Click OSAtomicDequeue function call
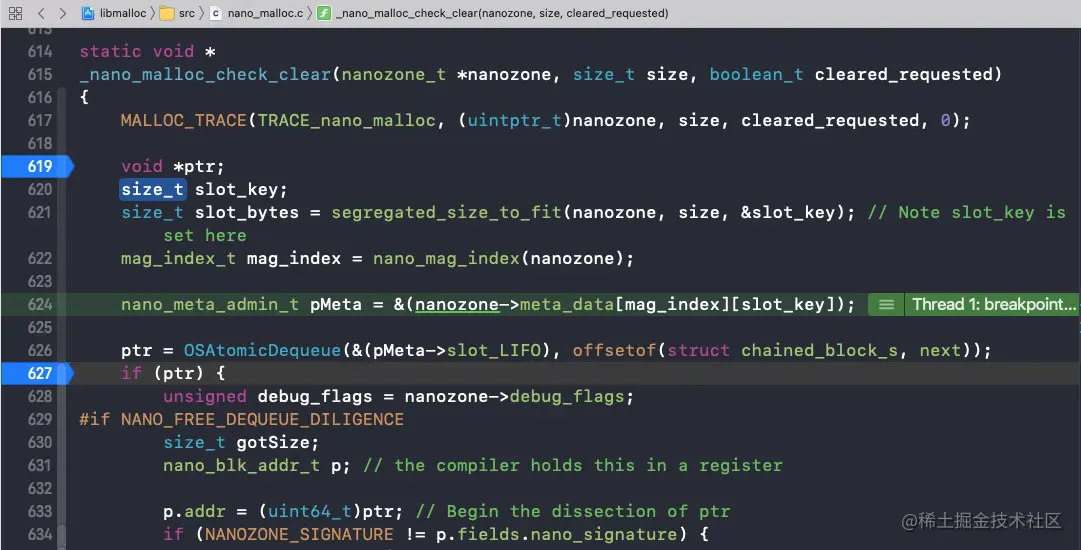This screenshot has height=550, width=1081. pos(262,350)
